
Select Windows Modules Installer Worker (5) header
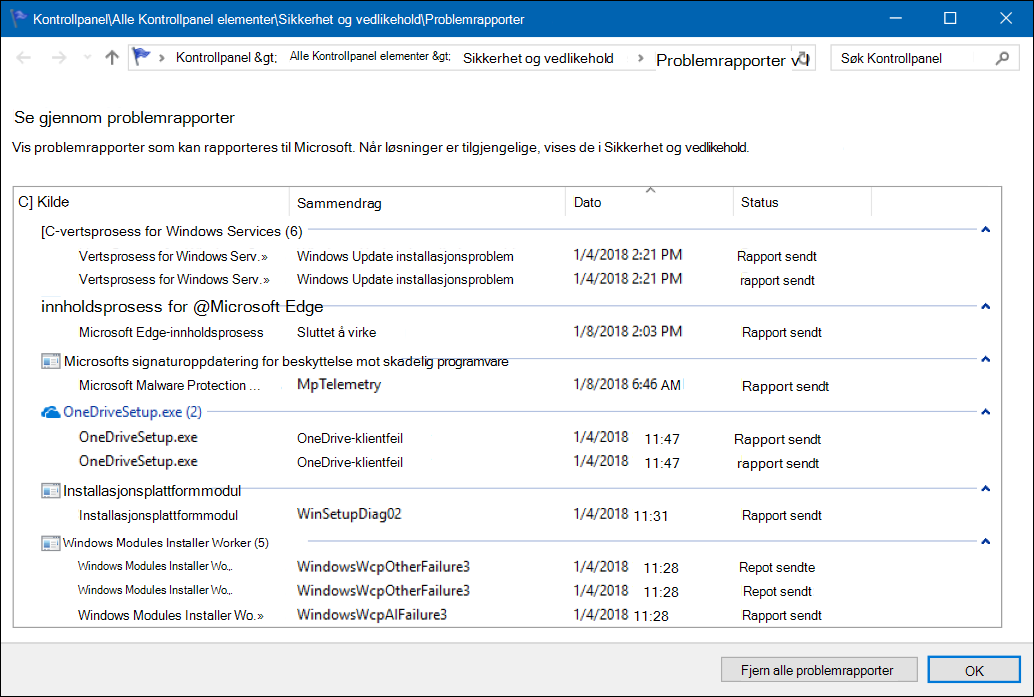166,543
